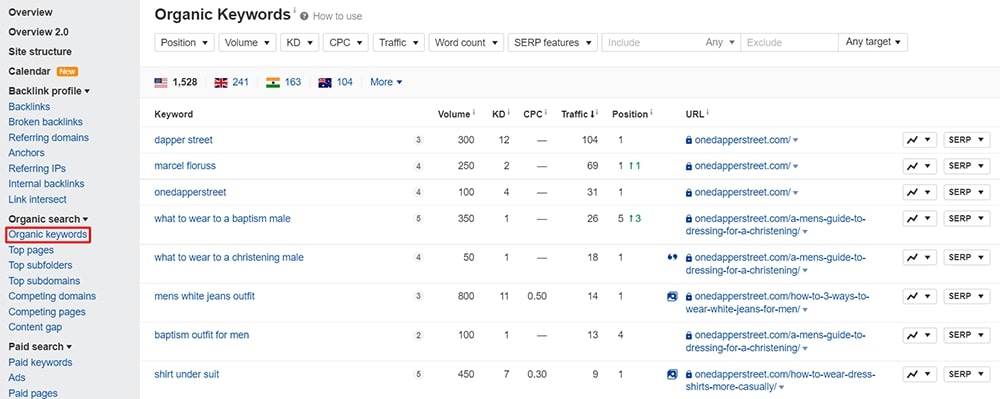Open chart dropdown for christening male row
Viewport: 1000px width, 399px height.
[x=920, y=258]
